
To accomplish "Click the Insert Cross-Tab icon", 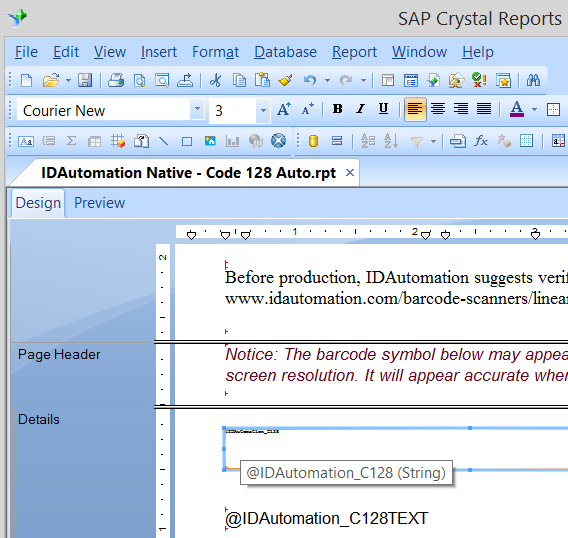I will coord(94,141).
